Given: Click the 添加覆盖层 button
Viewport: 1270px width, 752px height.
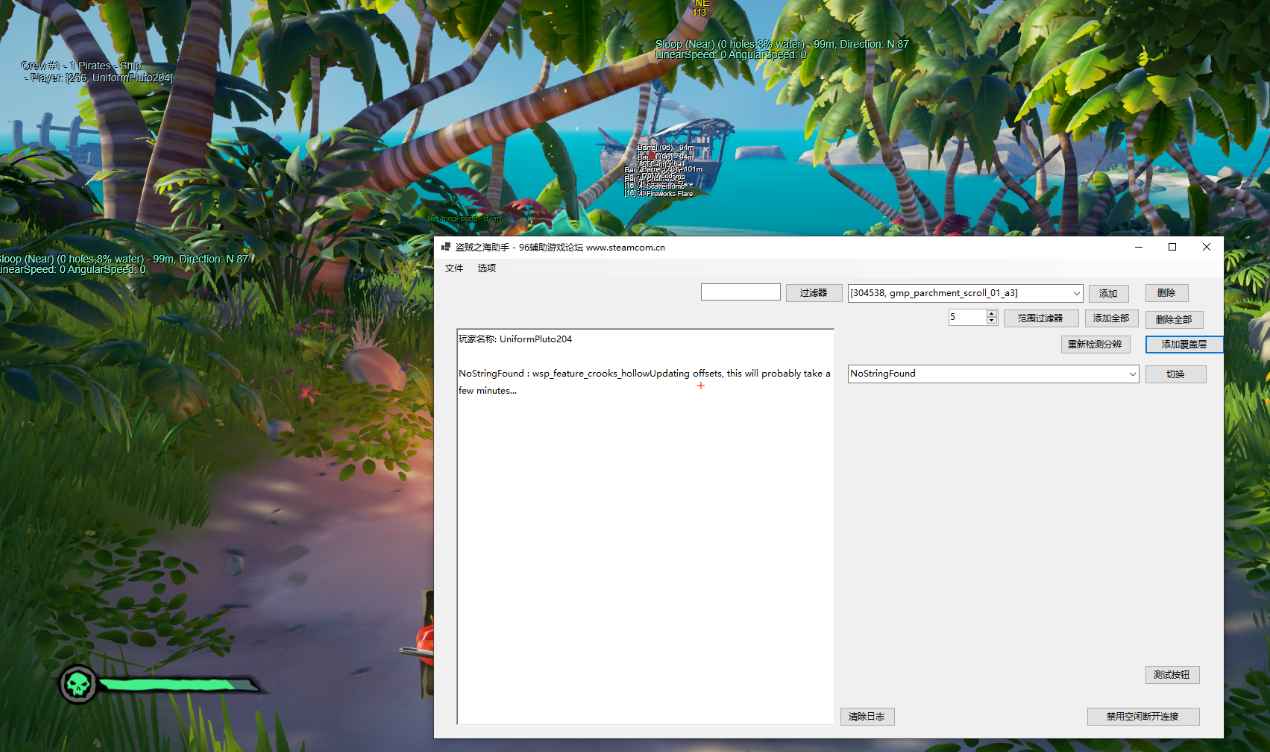Looking at the screenshot, I should coord(1184,344).
